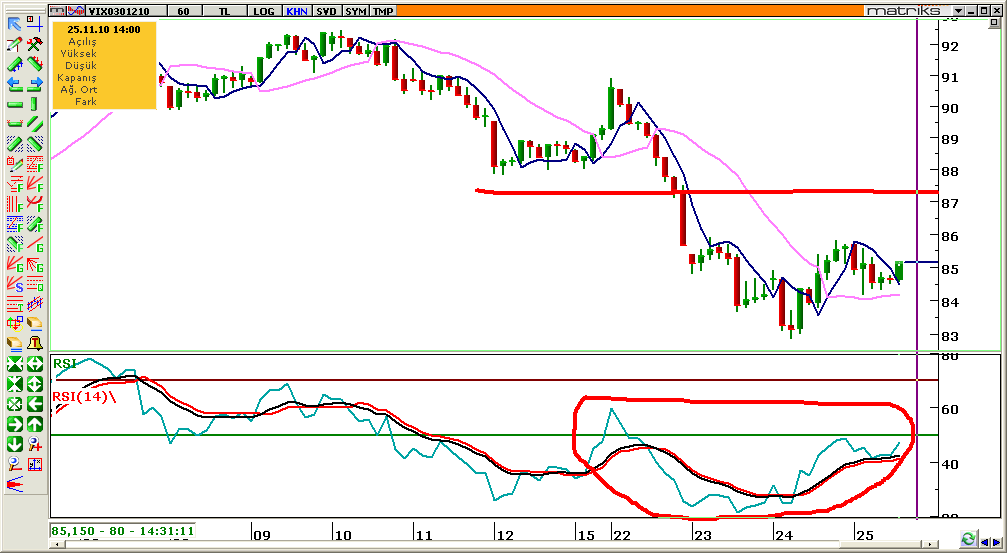The image size is (1007, 553).
Task: Click the alarm bell icon
Action: 34,343
